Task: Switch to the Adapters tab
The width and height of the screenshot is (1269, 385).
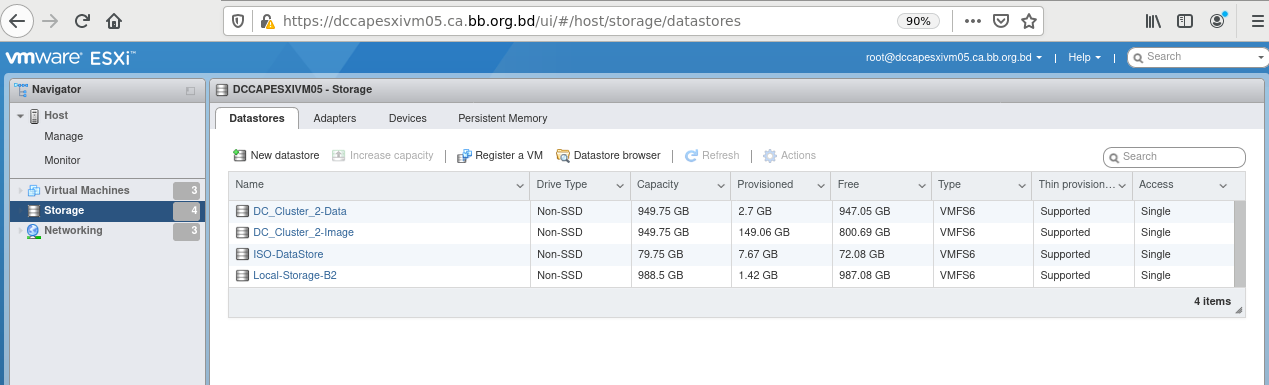Action: (x=335, y=118)
